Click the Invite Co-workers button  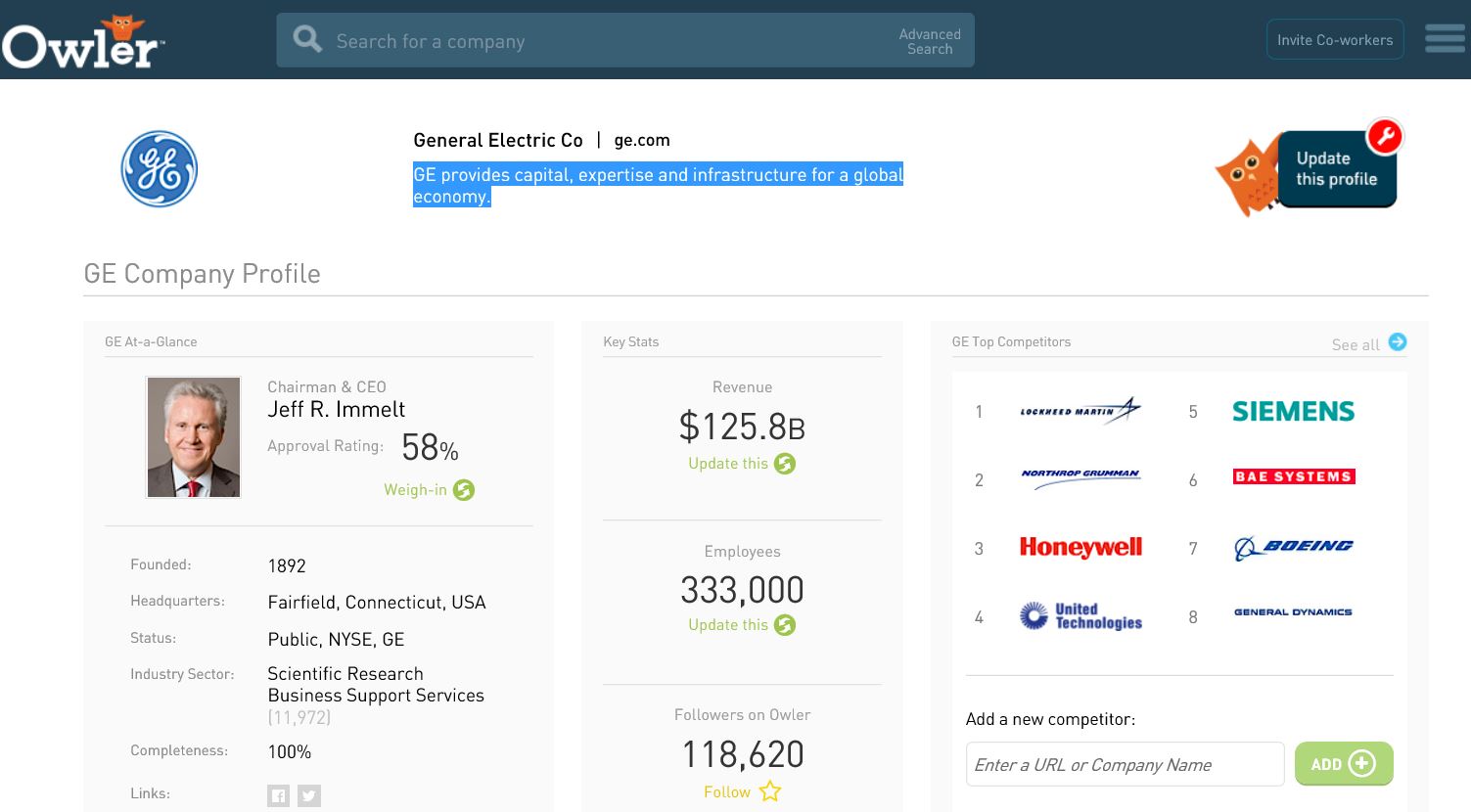1334,40
